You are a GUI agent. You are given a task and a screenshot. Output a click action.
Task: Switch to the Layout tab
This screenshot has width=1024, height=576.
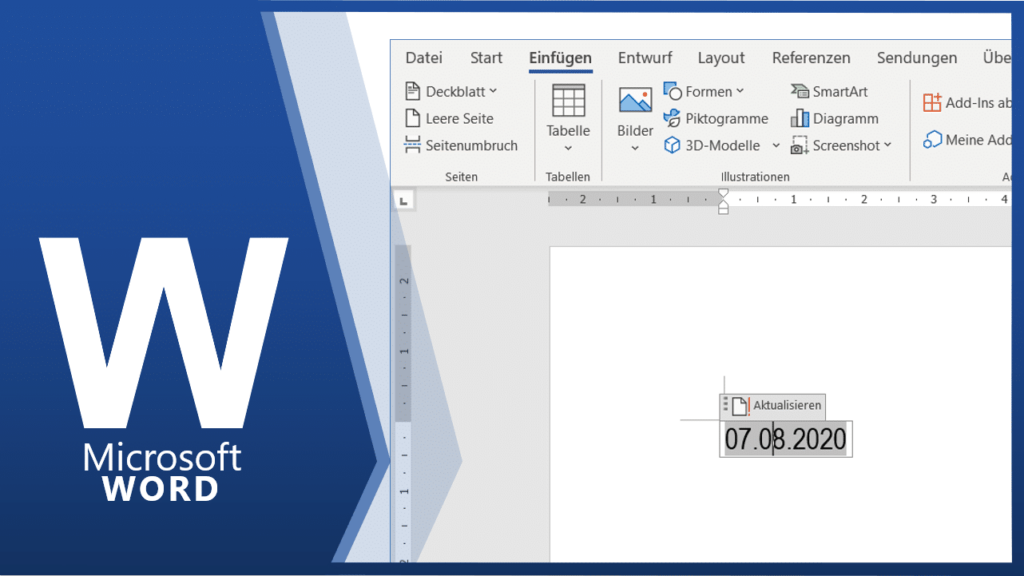721,58
